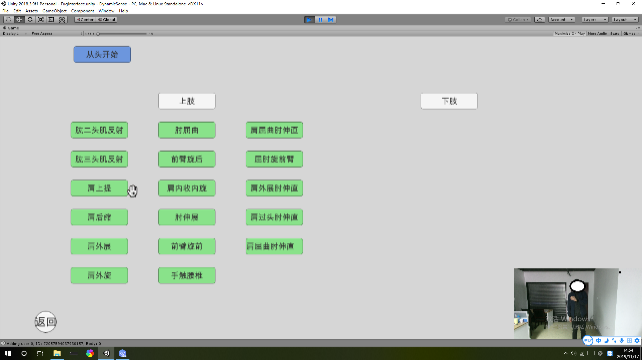Pause the running game
The height and width of the screenshot is (360, 642).
(x=320, y=19)
